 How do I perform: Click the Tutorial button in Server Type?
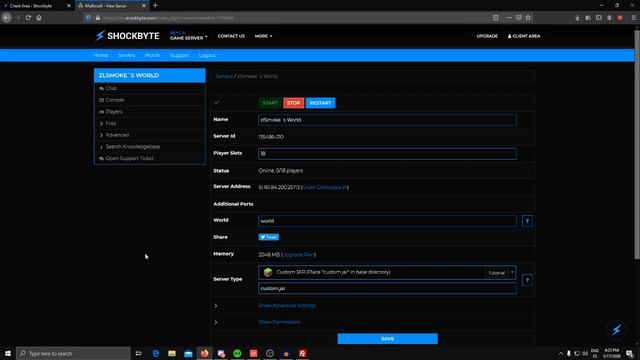(x=497, y=273)
